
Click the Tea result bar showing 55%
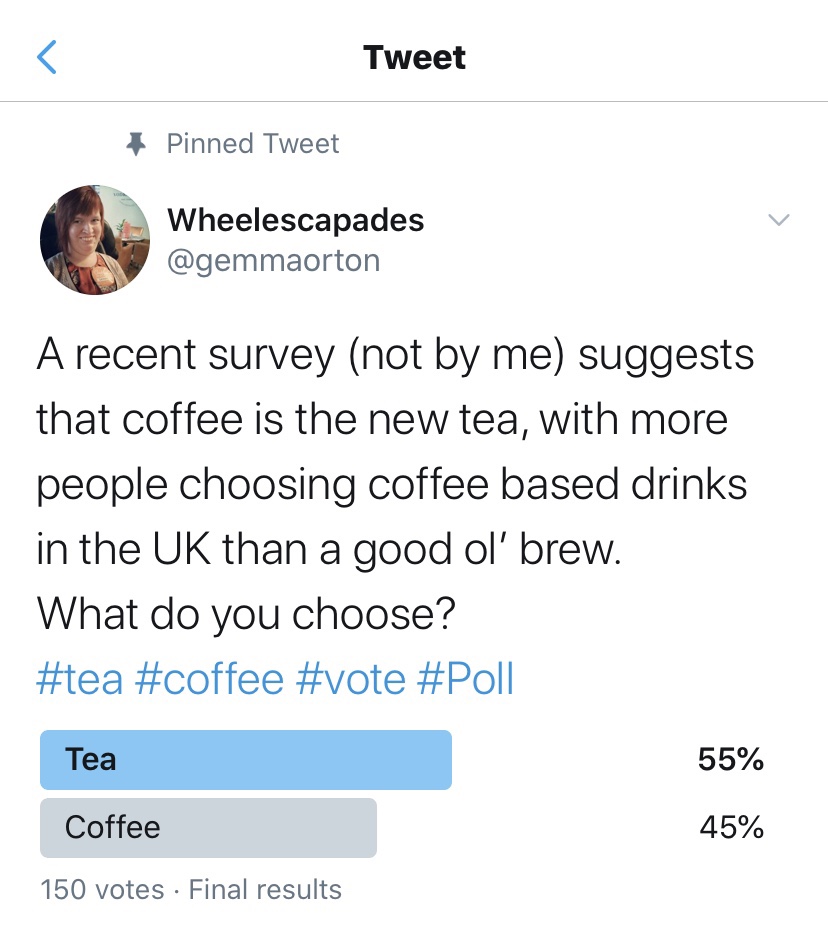(245, 759)
